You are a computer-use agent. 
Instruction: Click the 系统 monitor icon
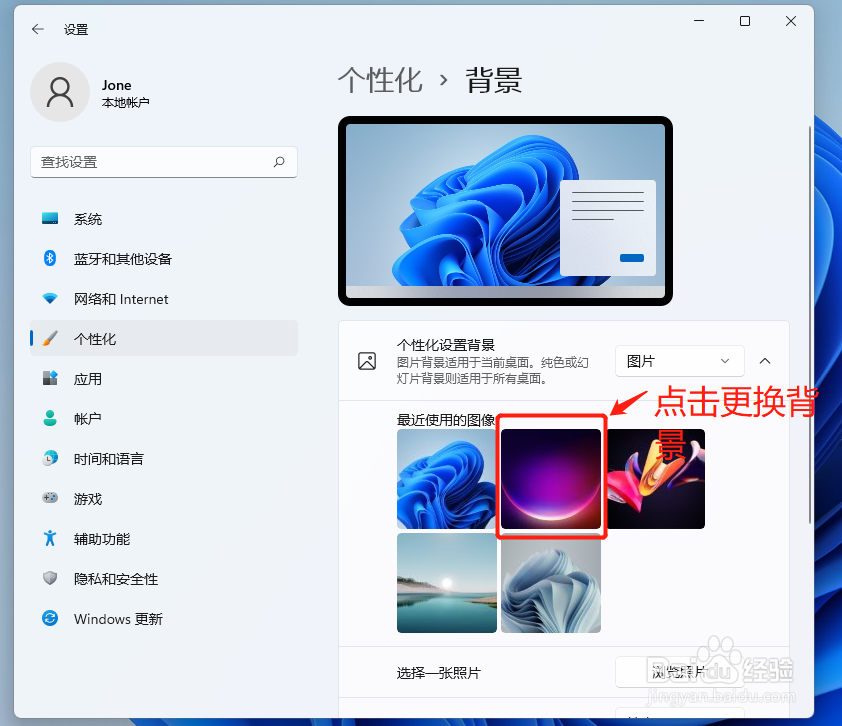pos(50,219)
